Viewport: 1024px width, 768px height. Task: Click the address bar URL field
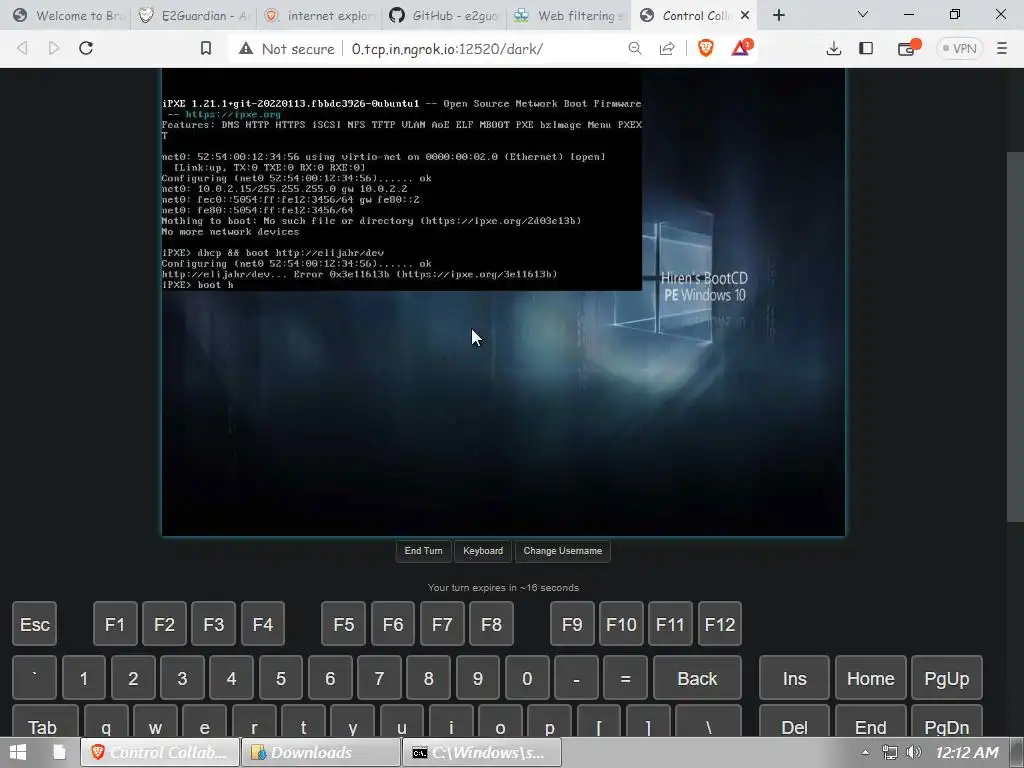tap(447, 48)
